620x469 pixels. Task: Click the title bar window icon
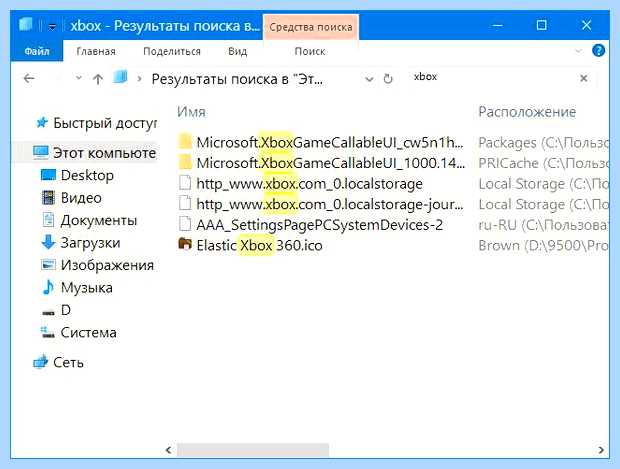(25, 24)
